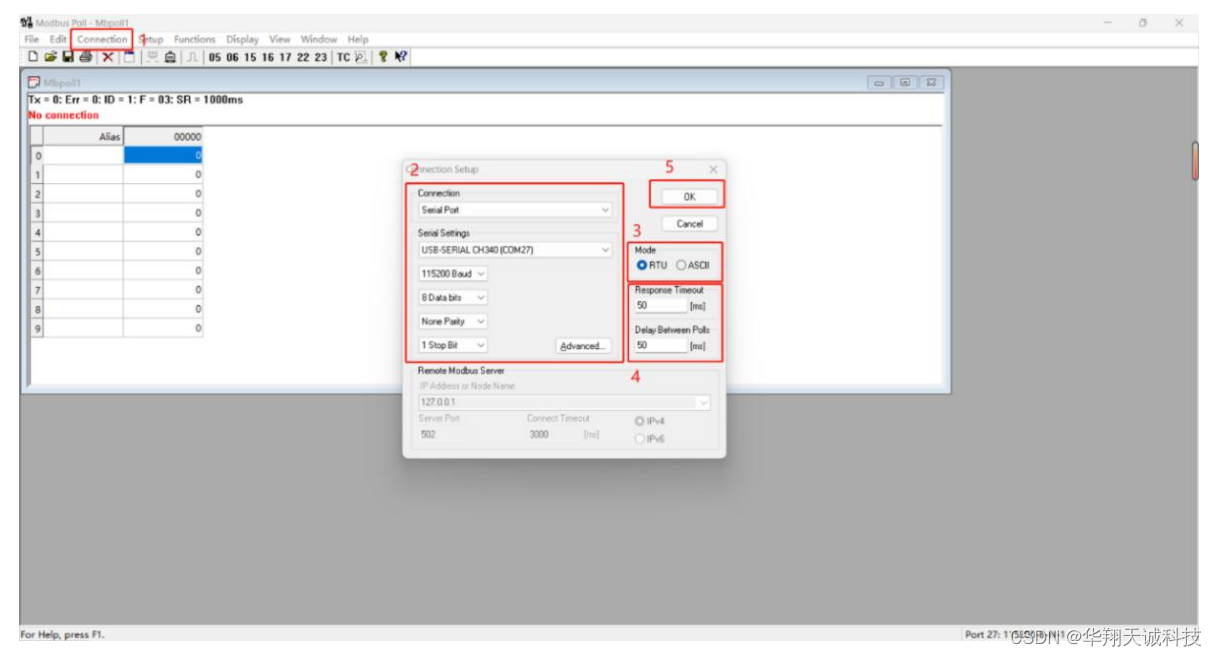This screenshot has width=1217, height=656.
Task: Maximize the Mbpoll1 child window
Action: (905, 82)
